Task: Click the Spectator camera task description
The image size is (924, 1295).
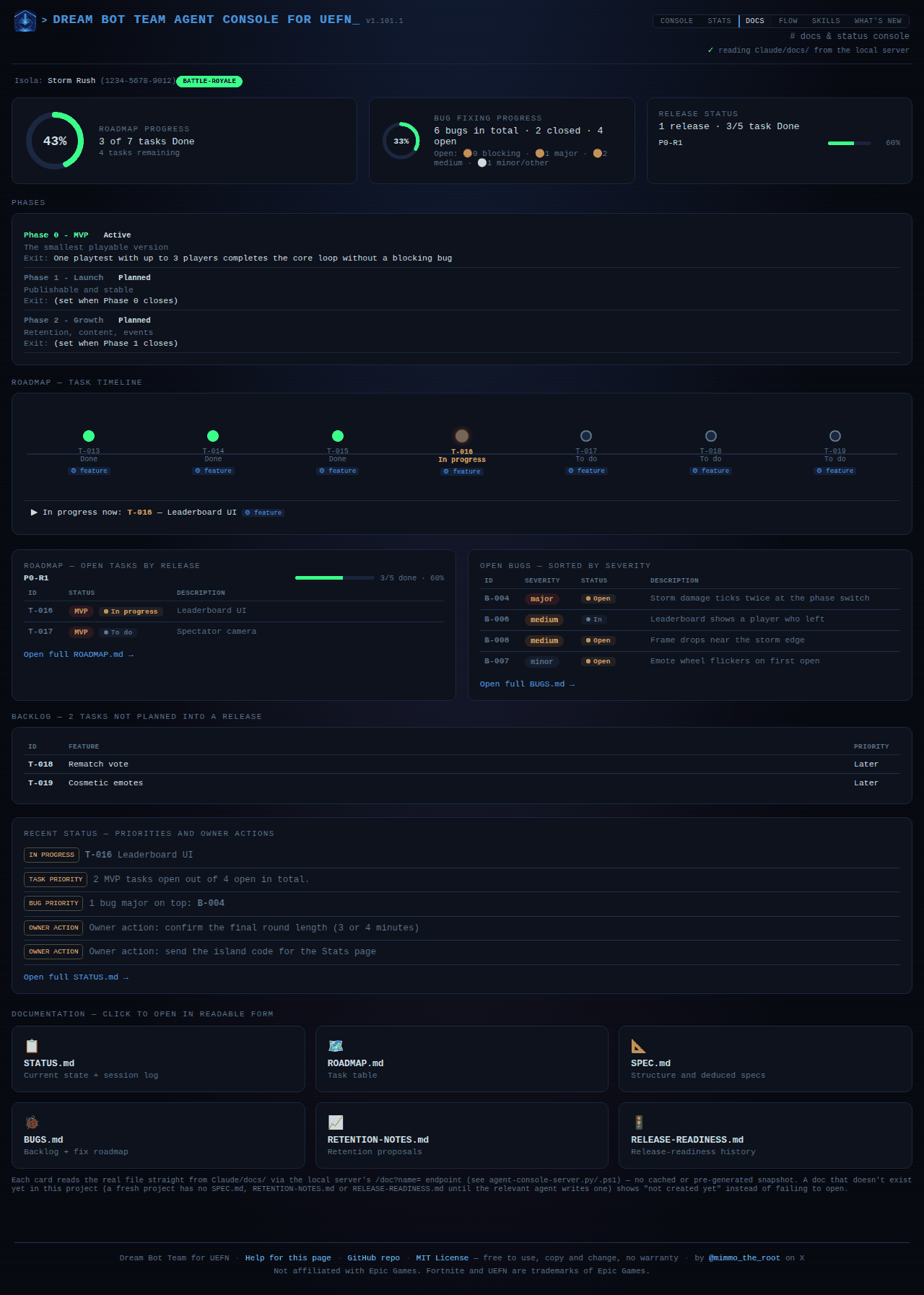Action: pos(217,632)
